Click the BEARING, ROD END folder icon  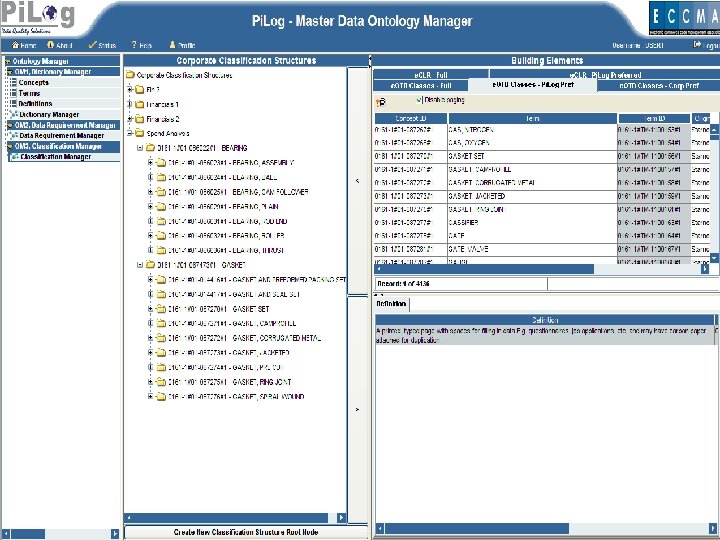[x=161, y=221]
